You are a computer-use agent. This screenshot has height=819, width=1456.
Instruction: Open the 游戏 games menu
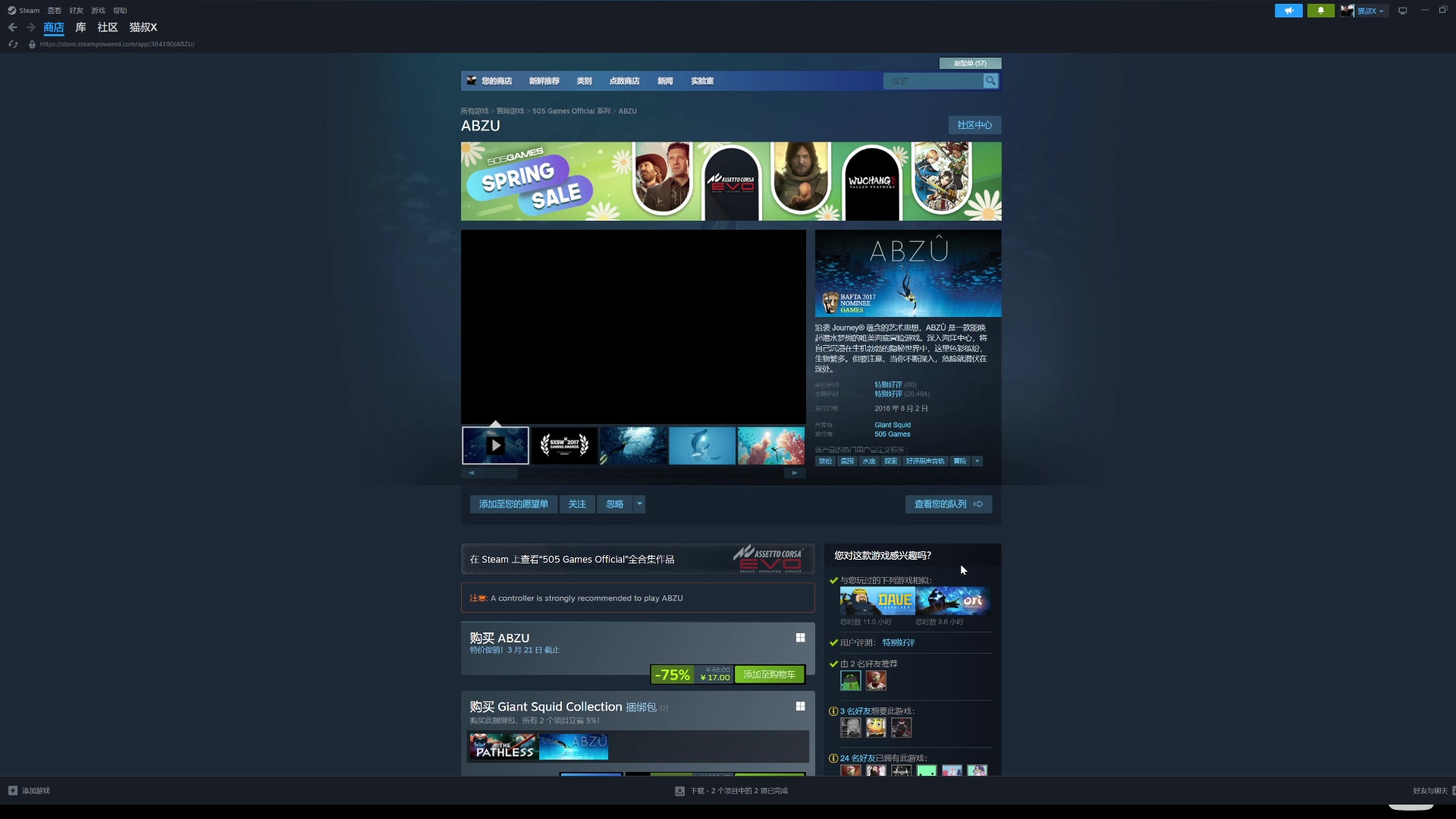[98, 11]
